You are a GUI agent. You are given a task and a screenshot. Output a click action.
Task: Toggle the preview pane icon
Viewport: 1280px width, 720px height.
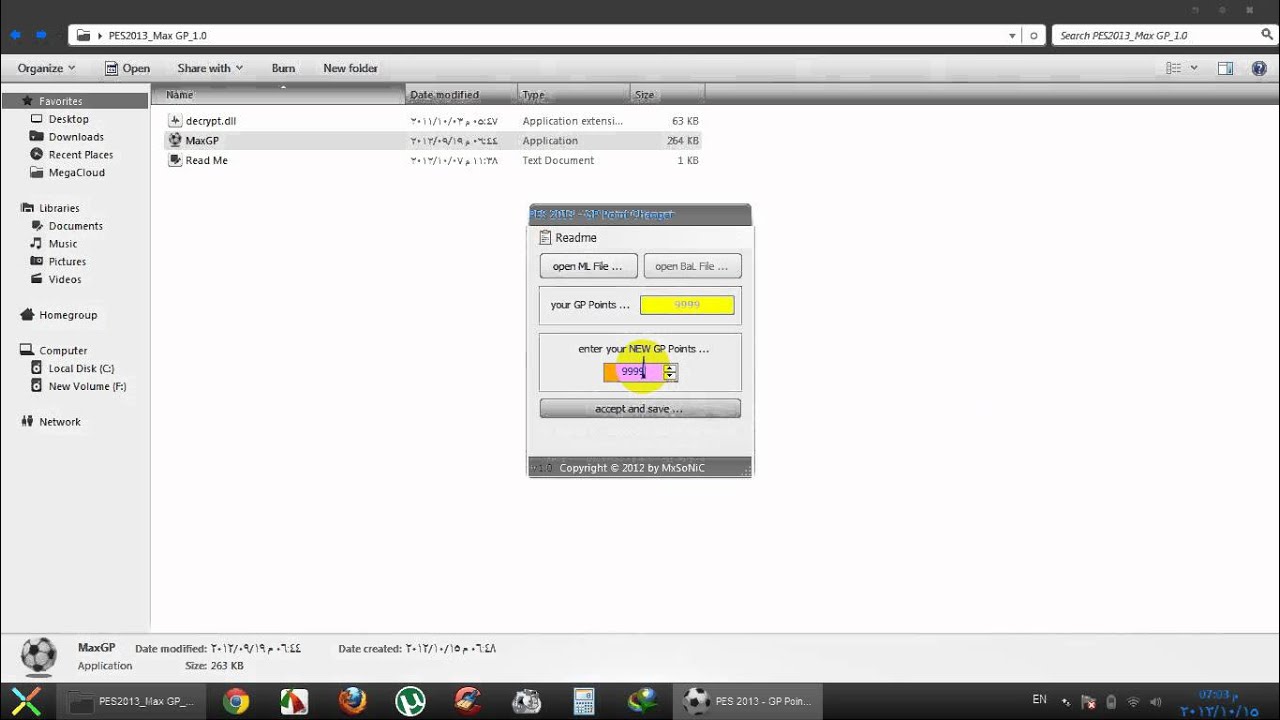1225,68
